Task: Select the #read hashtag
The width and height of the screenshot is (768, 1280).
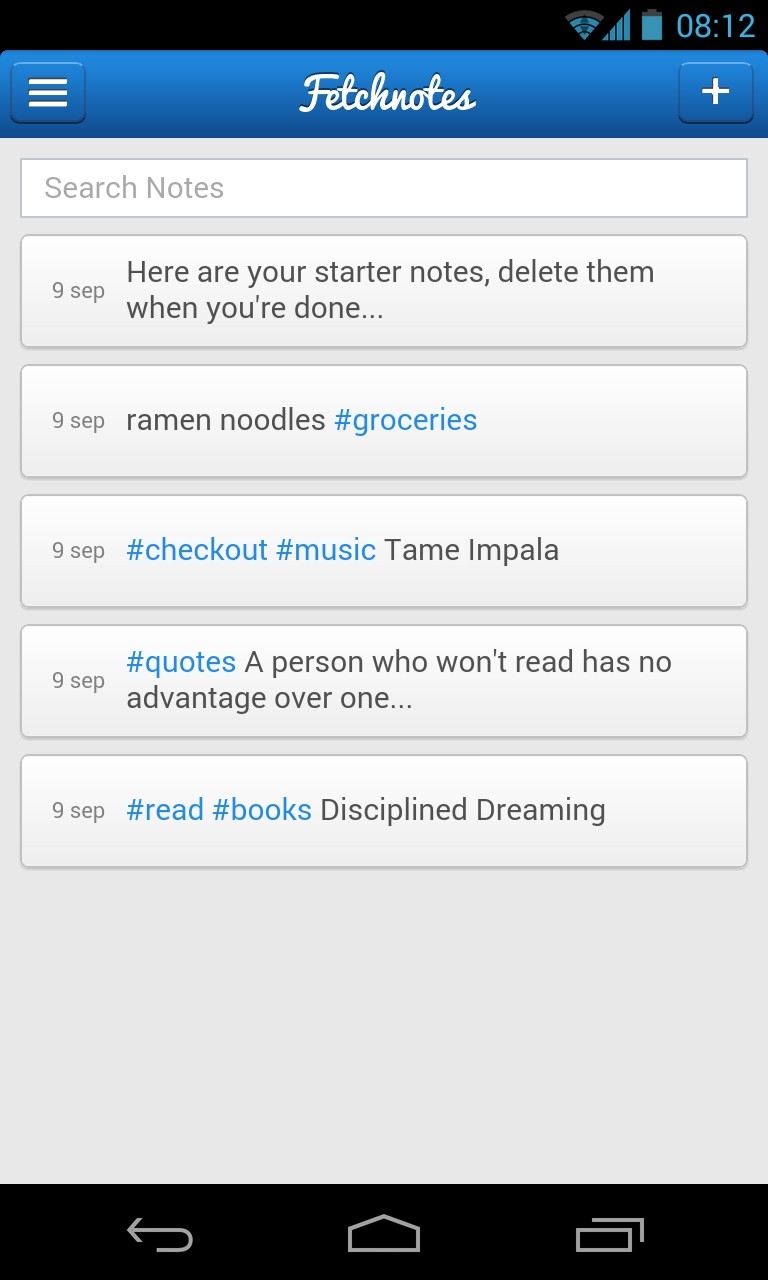Action: pyautogui.click(x=165, y=810)
